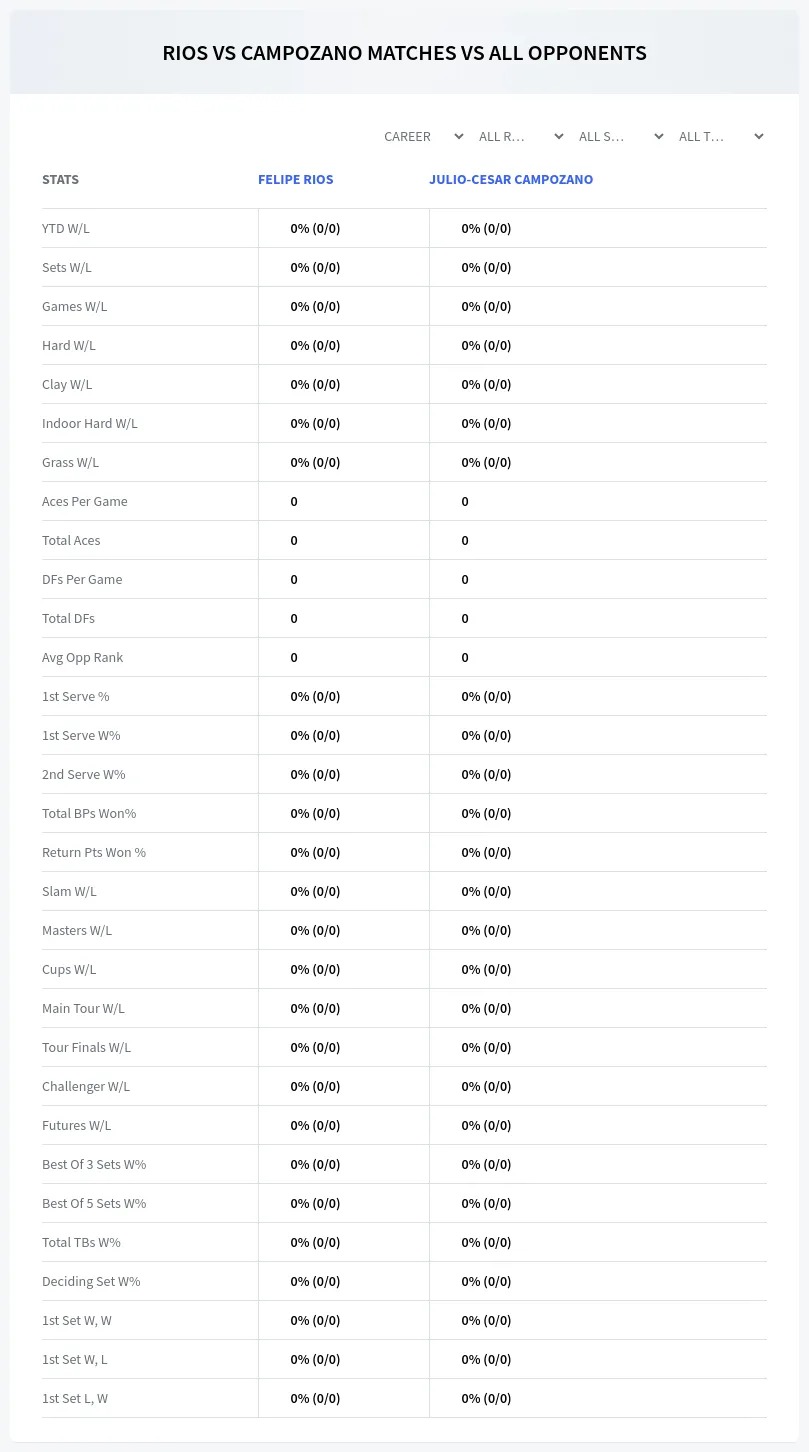Click Rios's Avg Opp Rank value
This screenshot has height=1452, width=809.
pos(294,657)
